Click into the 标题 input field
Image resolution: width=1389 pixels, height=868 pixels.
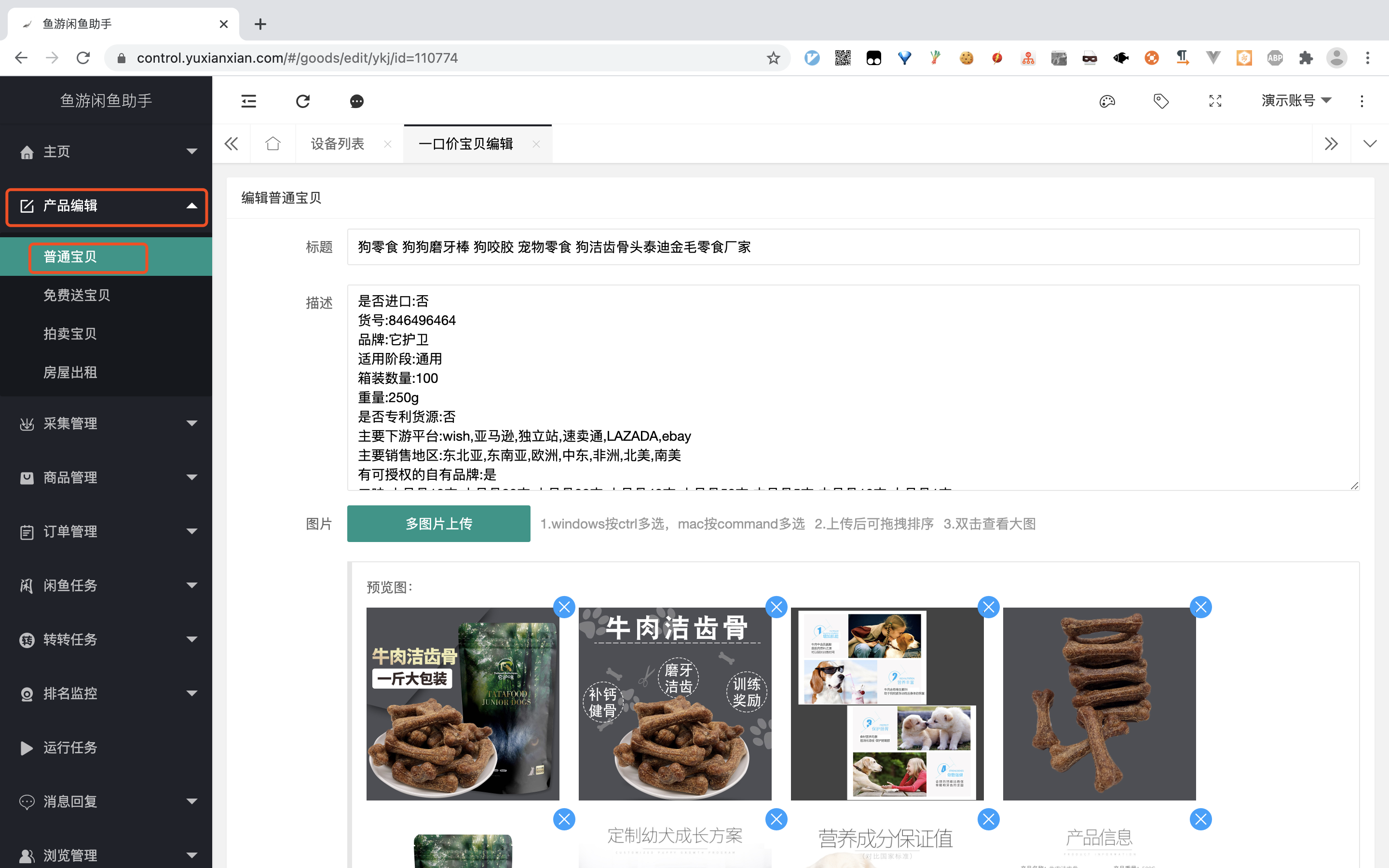point(852,247)
